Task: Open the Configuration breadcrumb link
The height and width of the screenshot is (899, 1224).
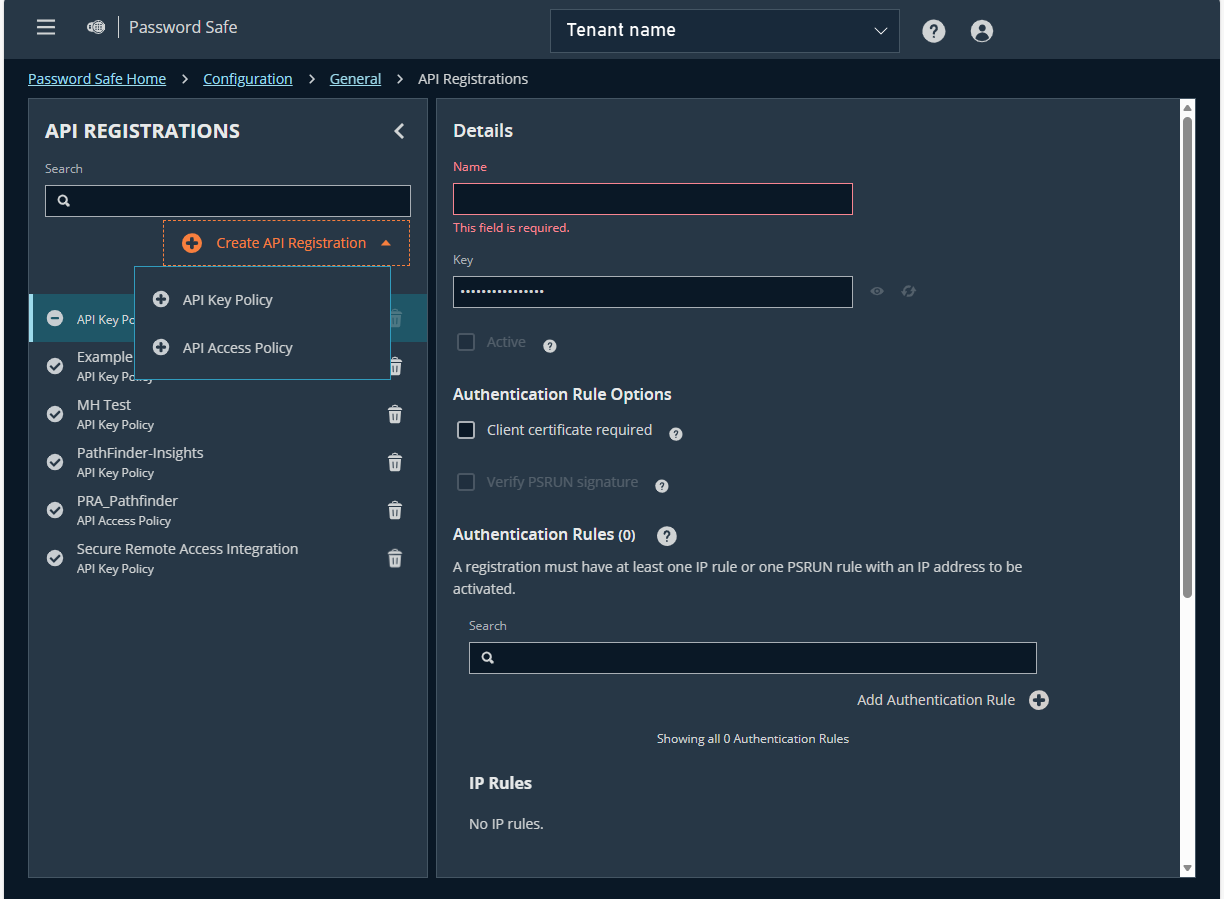Action: [248, 79]
